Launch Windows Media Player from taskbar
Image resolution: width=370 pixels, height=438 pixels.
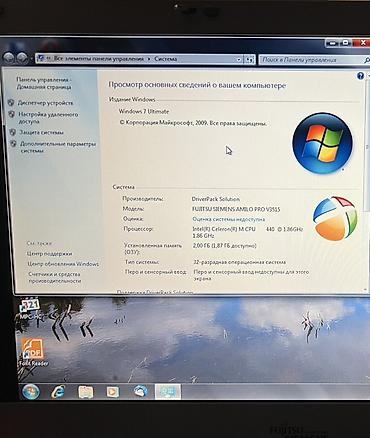click(113, 392)
